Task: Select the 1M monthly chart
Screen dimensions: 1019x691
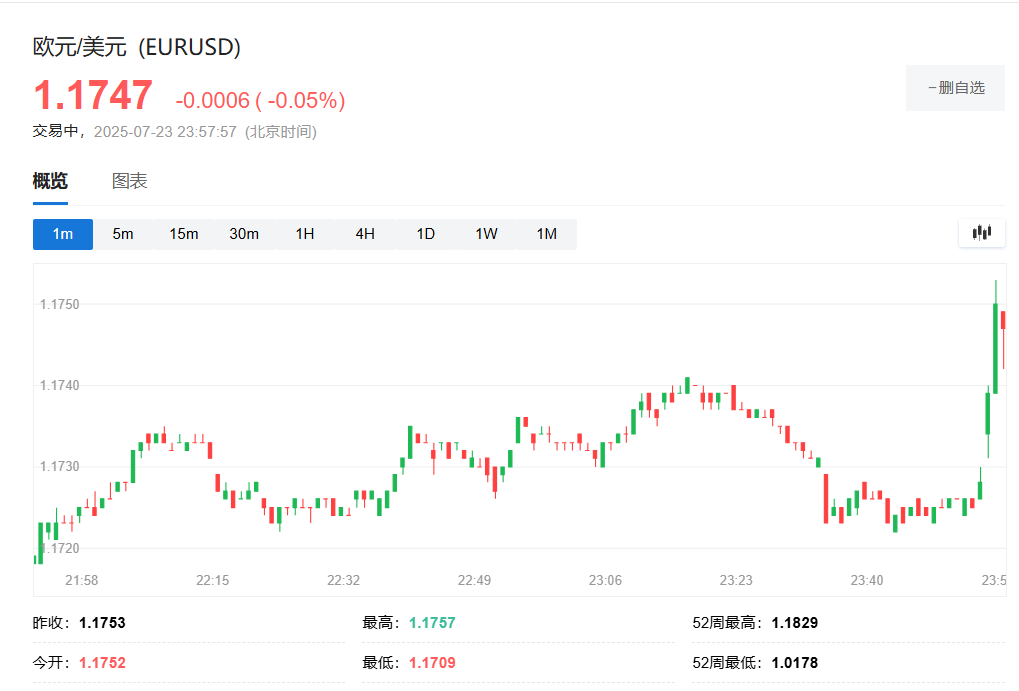Action: pyautogui.click(x=547, y=234)
